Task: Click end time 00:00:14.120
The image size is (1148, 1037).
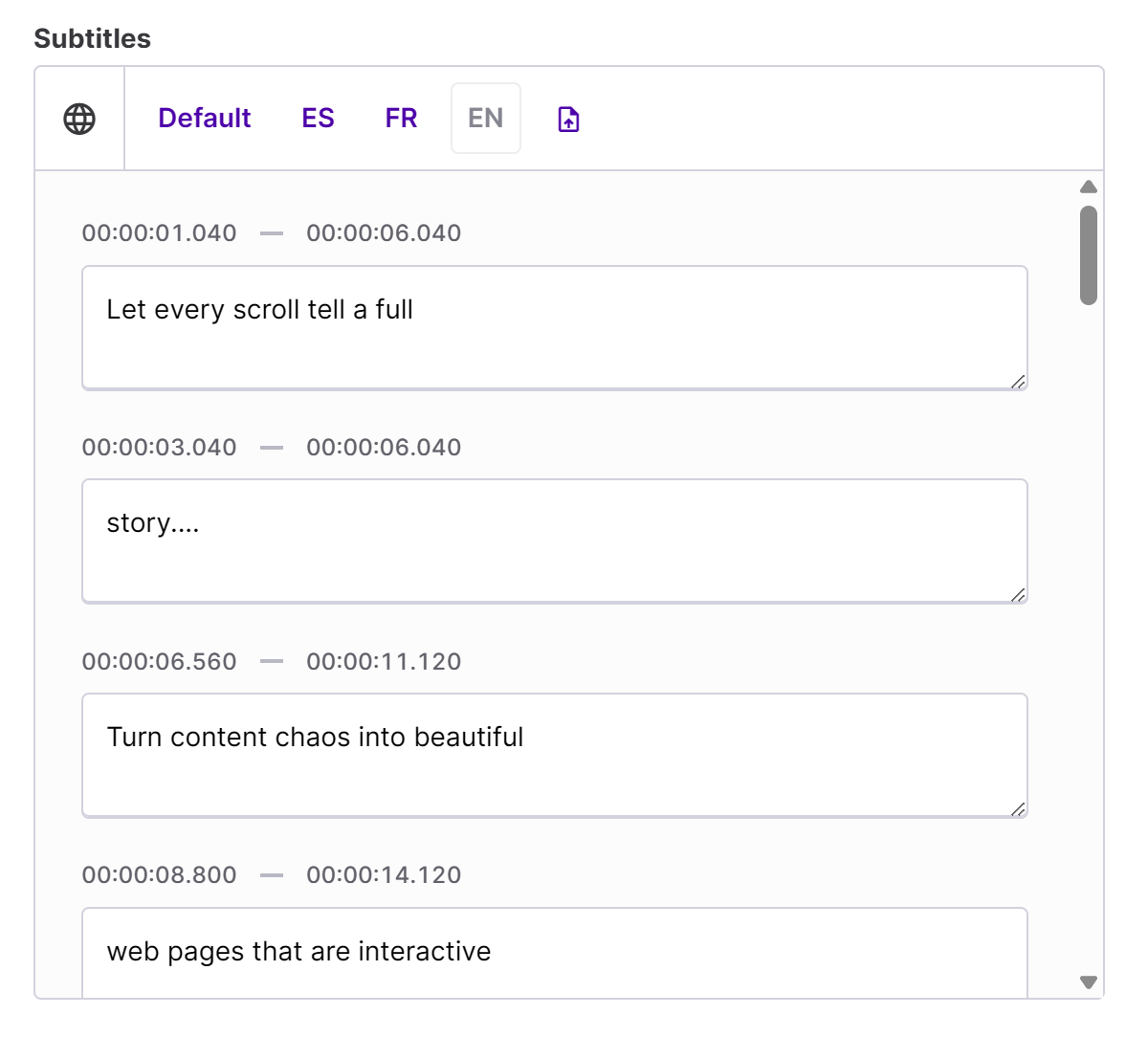Action: (384, 874)
